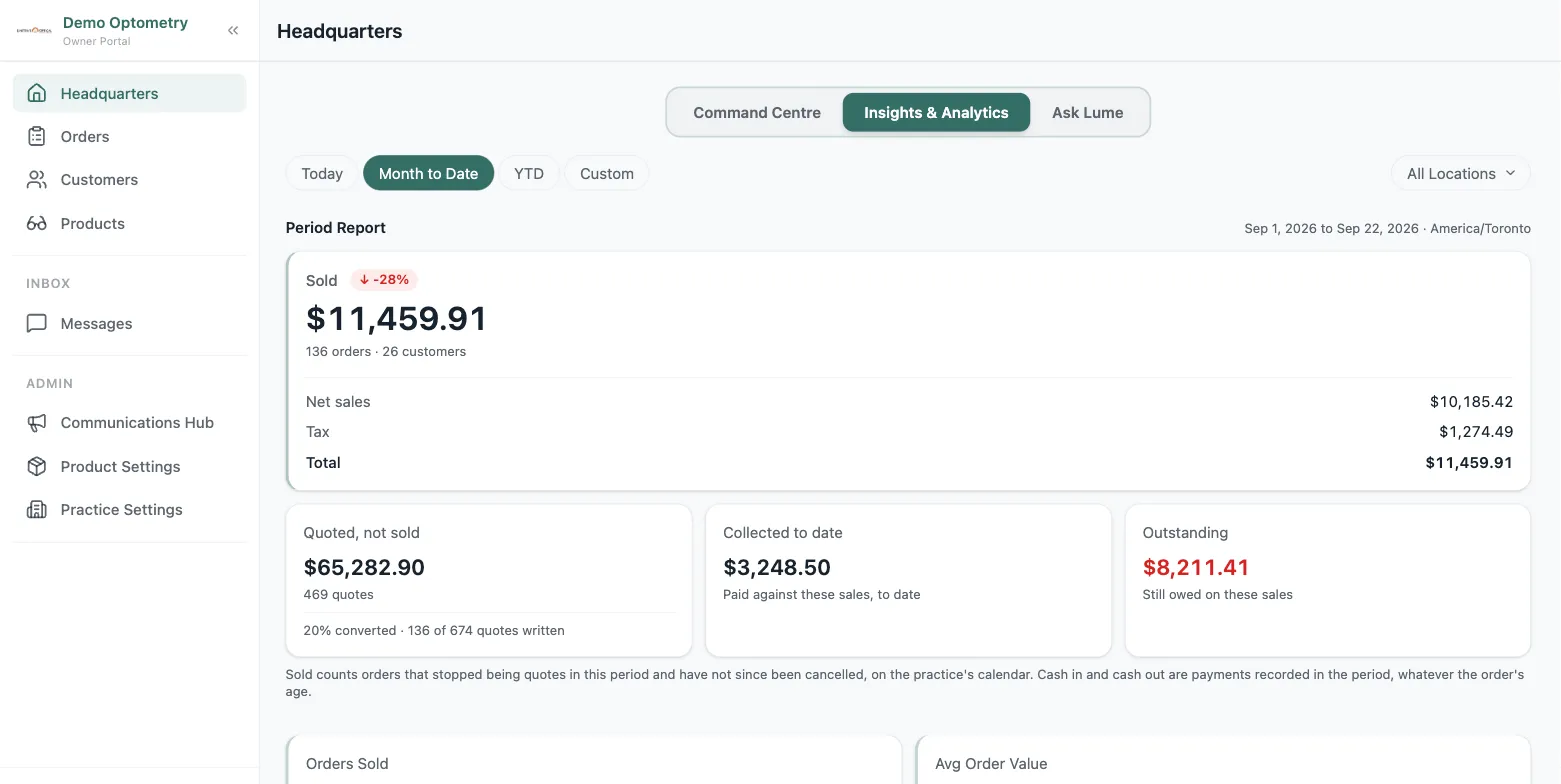The width and height of the screenshot is (1561, 784).
Task: Switch to Command Centre tab
Action: [x=757, y=112]
